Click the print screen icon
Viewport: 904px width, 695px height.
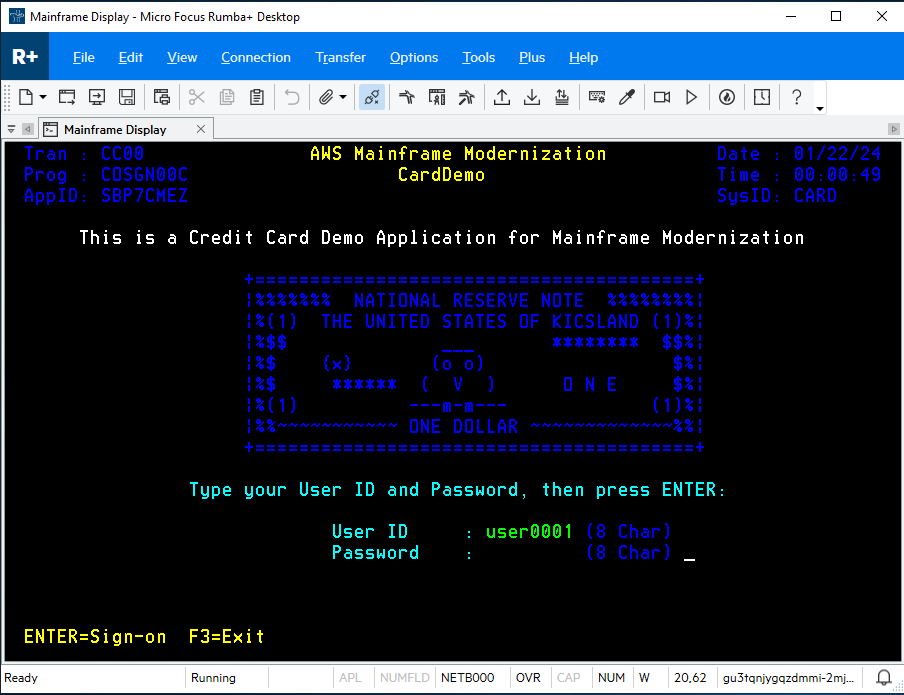click(161, 97)
